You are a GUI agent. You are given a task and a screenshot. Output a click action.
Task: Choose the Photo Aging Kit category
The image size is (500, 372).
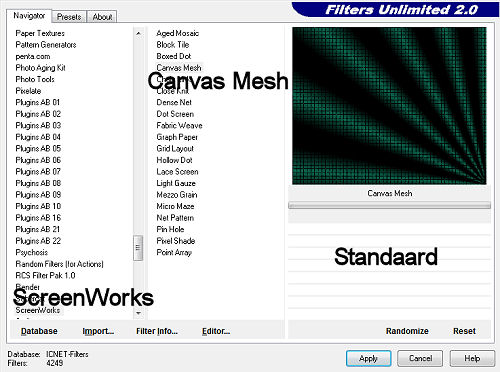[40, 68]
